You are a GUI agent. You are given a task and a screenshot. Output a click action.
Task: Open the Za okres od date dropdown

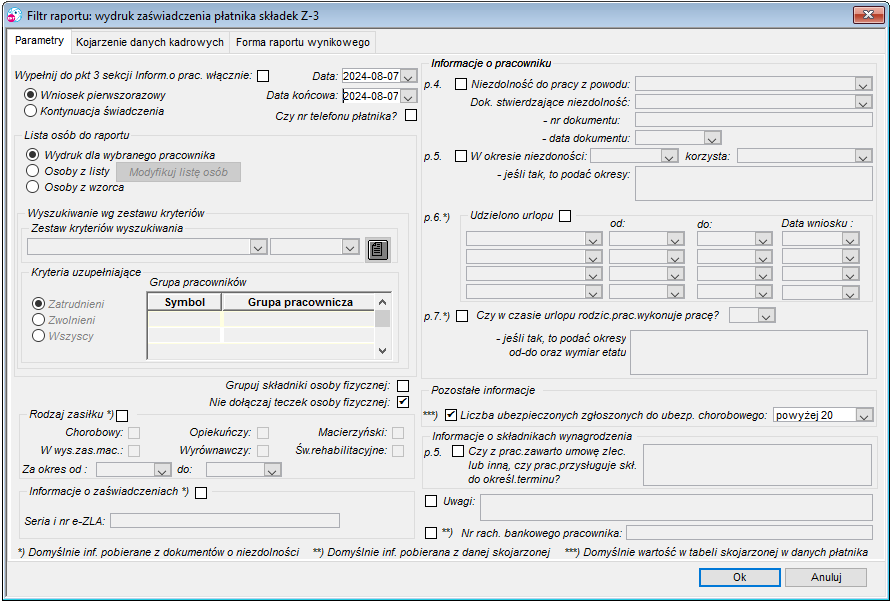coord(163,470)
